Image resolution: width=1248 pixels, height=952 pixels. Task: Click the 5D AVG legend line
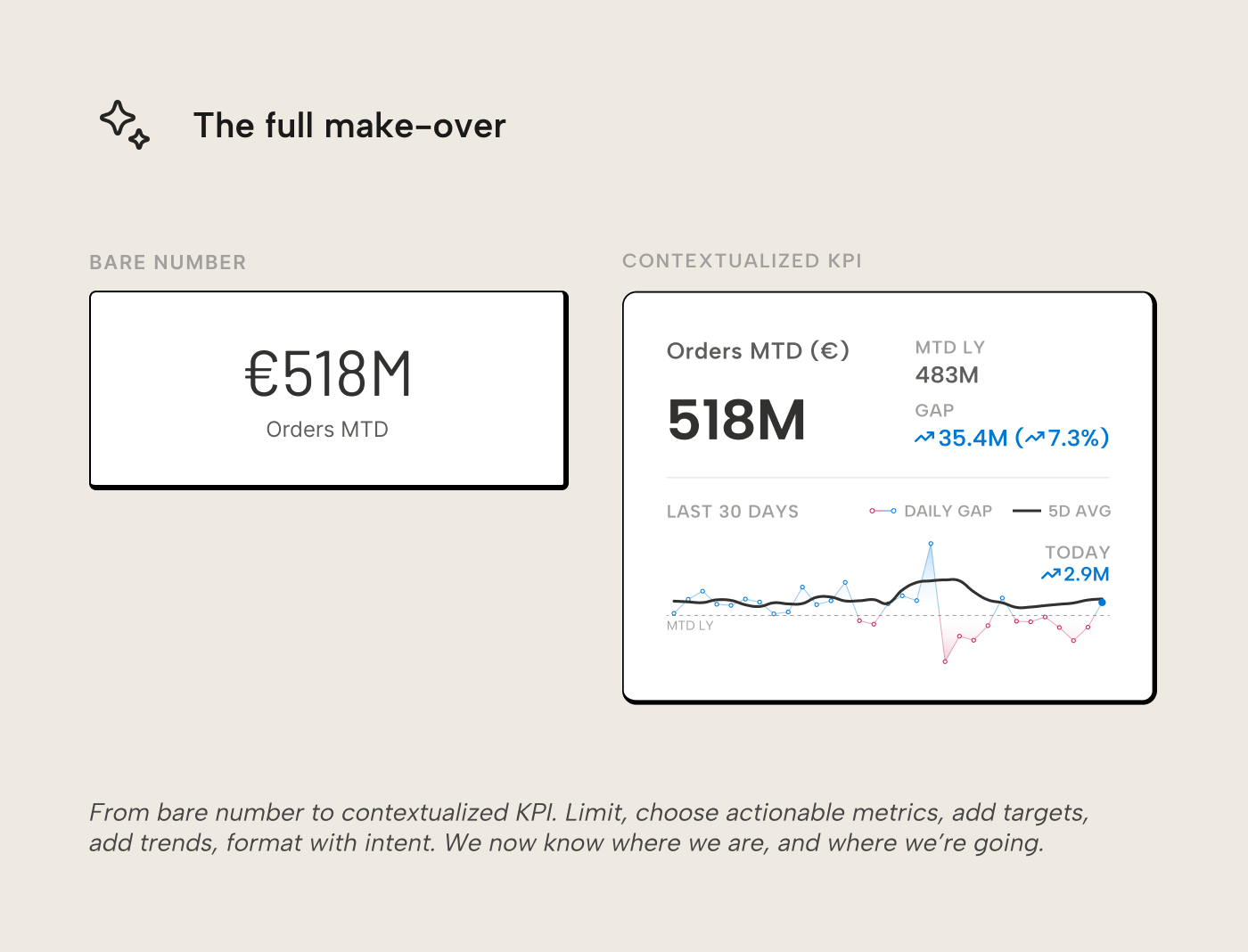click(1027, 511)
